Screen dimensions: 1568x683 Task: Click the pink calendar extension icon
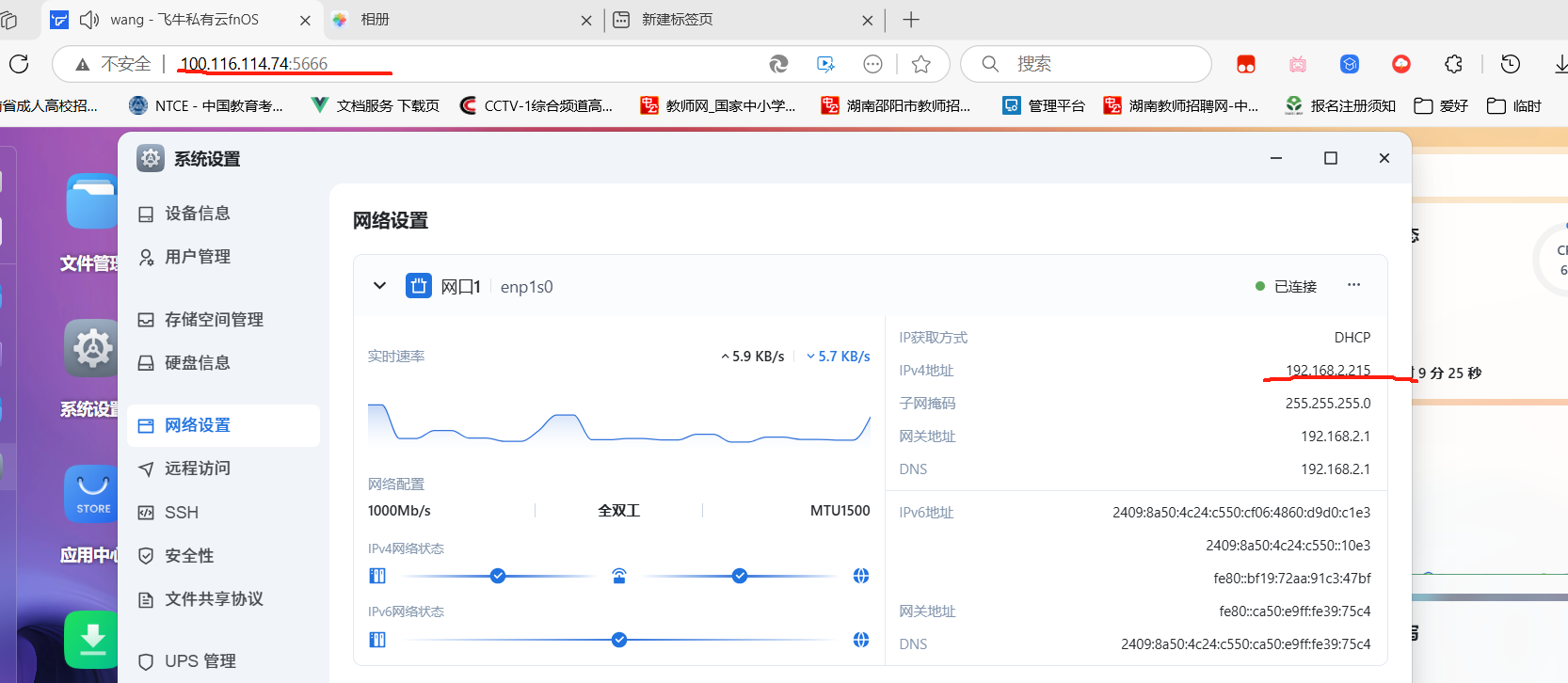(x=1298, y=64)
